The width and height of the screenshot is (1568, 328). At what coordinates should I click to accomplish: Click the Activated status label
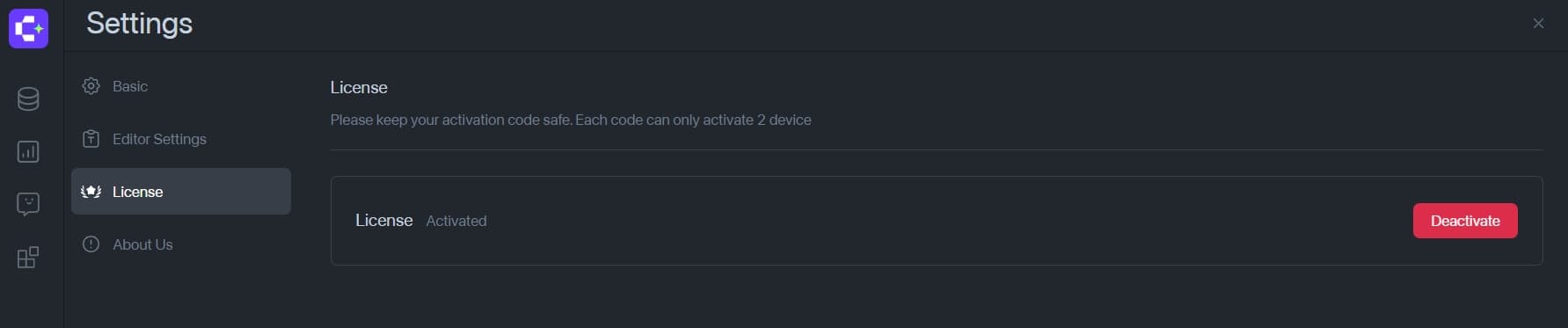pyautogui.click(x=456, y=222)
